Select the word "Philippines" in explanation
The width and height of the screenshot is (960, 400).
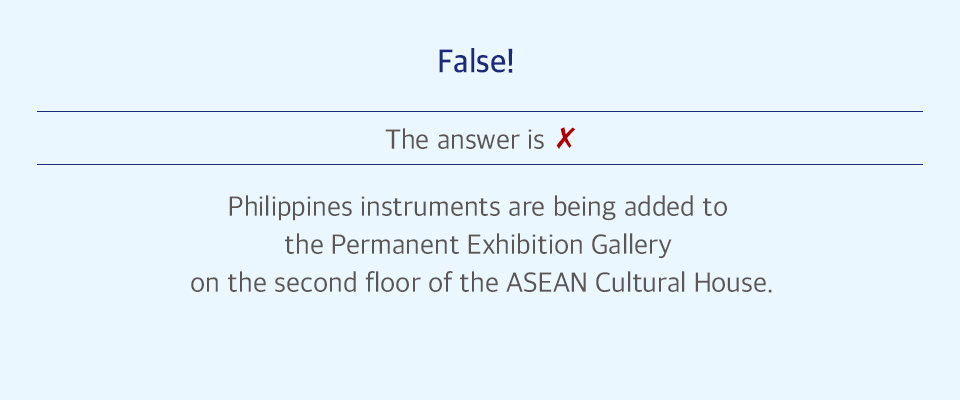290,207
